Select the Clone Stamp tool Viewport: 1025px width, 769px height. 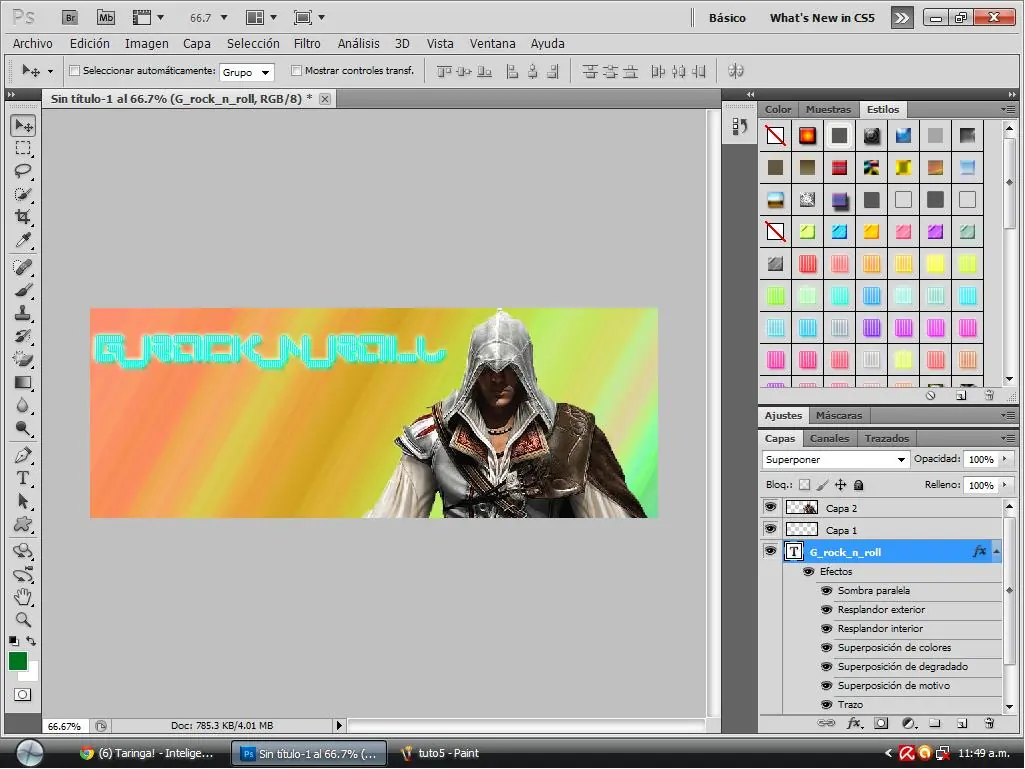pyautogui.click(x=24, y=313)
